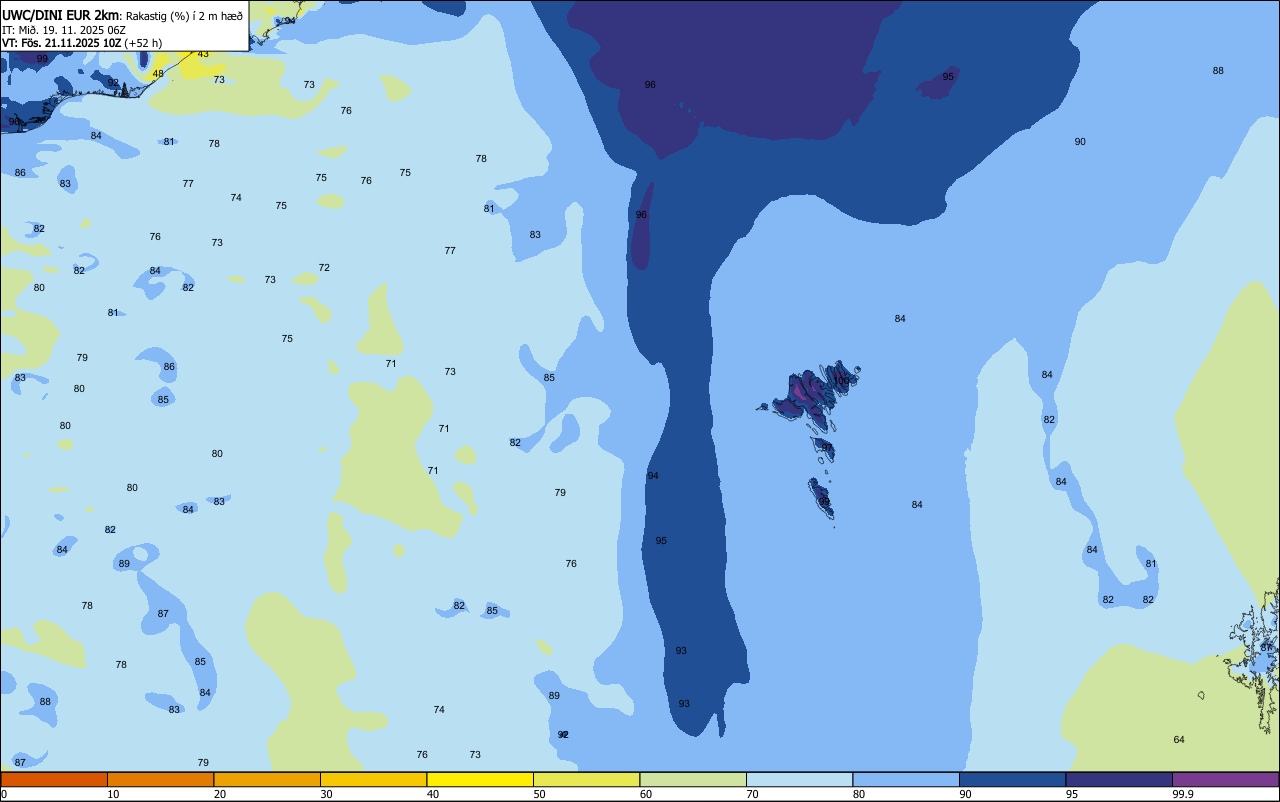Screen dimensions: 1280x802
Task: Click the 0–10% dark orange legend swatch
Action: 54,779
